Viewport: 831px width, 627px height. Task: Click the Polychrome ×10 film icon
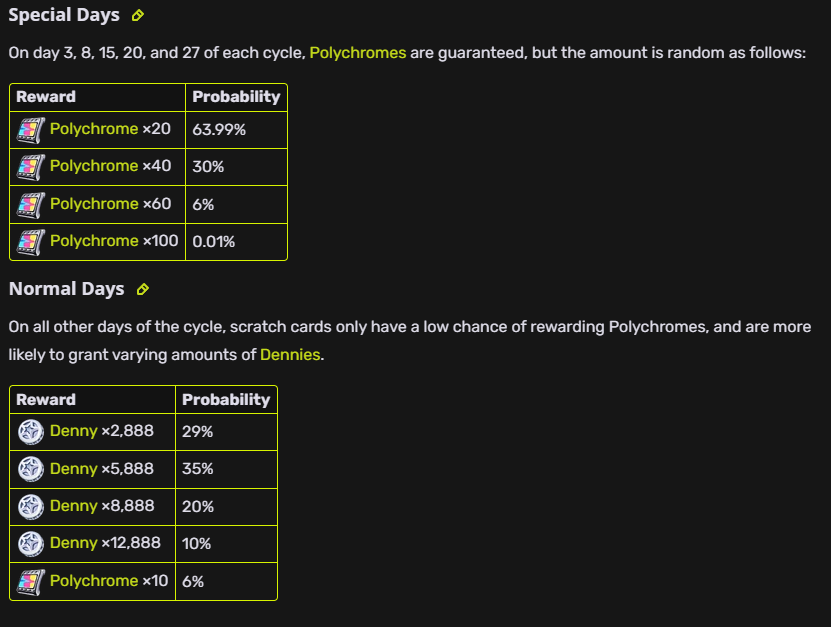point(31,581)
